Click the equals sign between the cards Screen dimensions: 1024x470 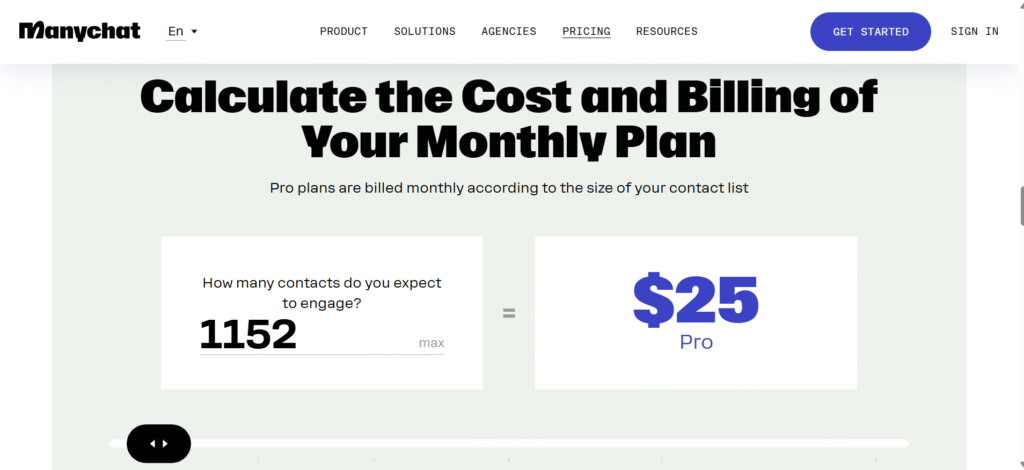(509, 313)
